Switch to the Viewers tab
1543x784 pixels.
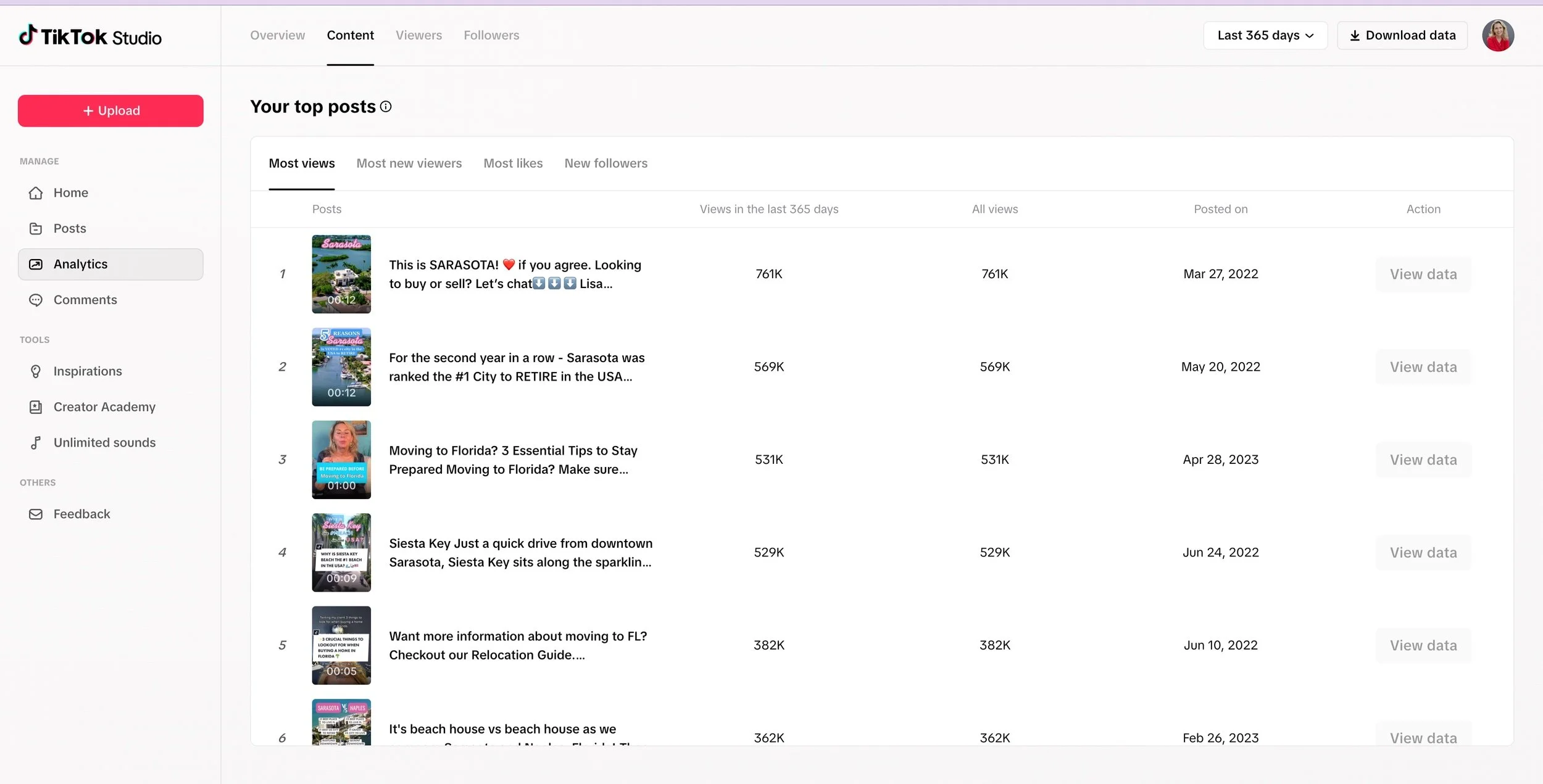pyautogui.click(x=418, y=35)
